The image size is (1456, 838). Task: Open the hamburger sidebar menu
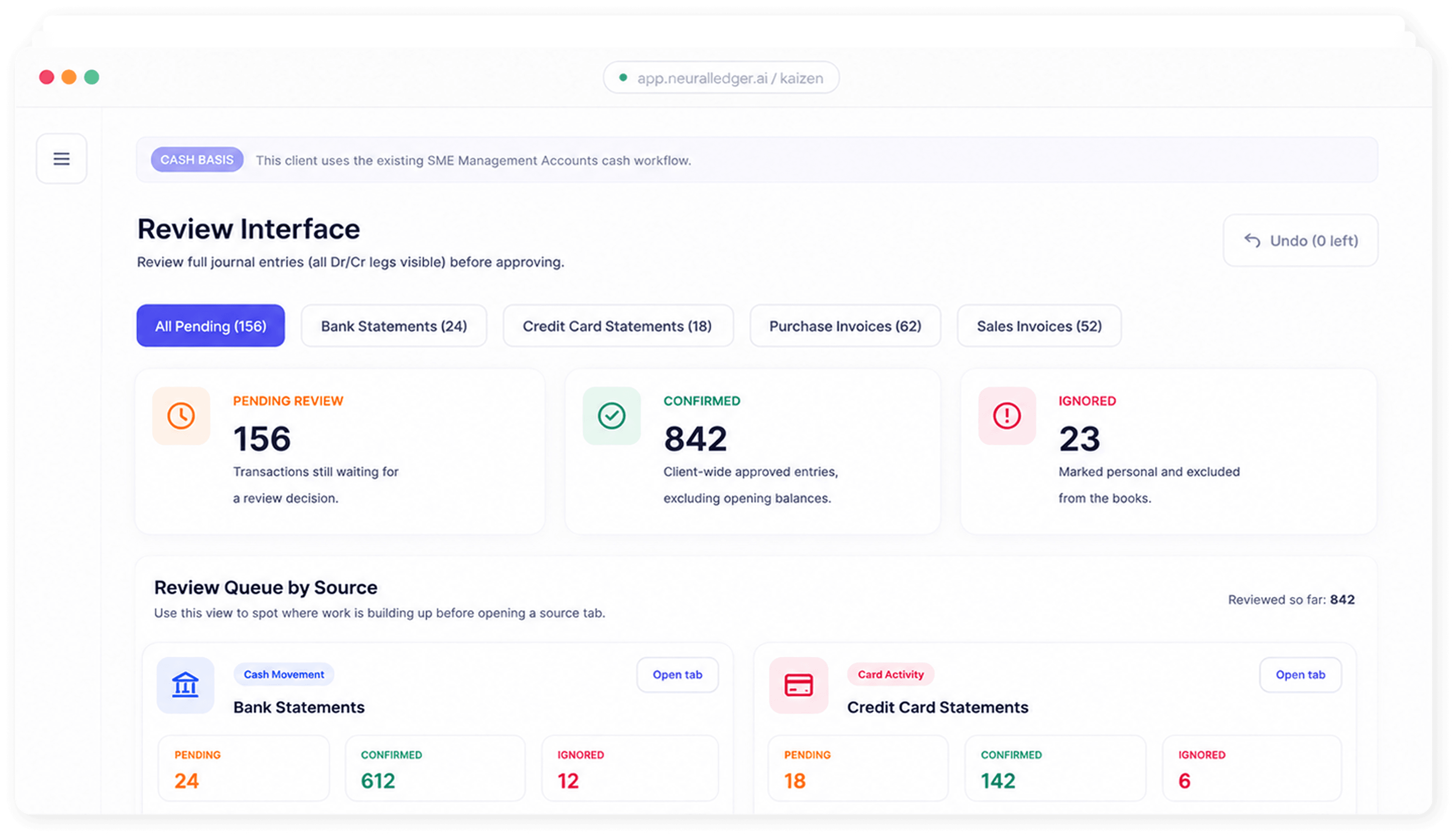coord(61,159)
